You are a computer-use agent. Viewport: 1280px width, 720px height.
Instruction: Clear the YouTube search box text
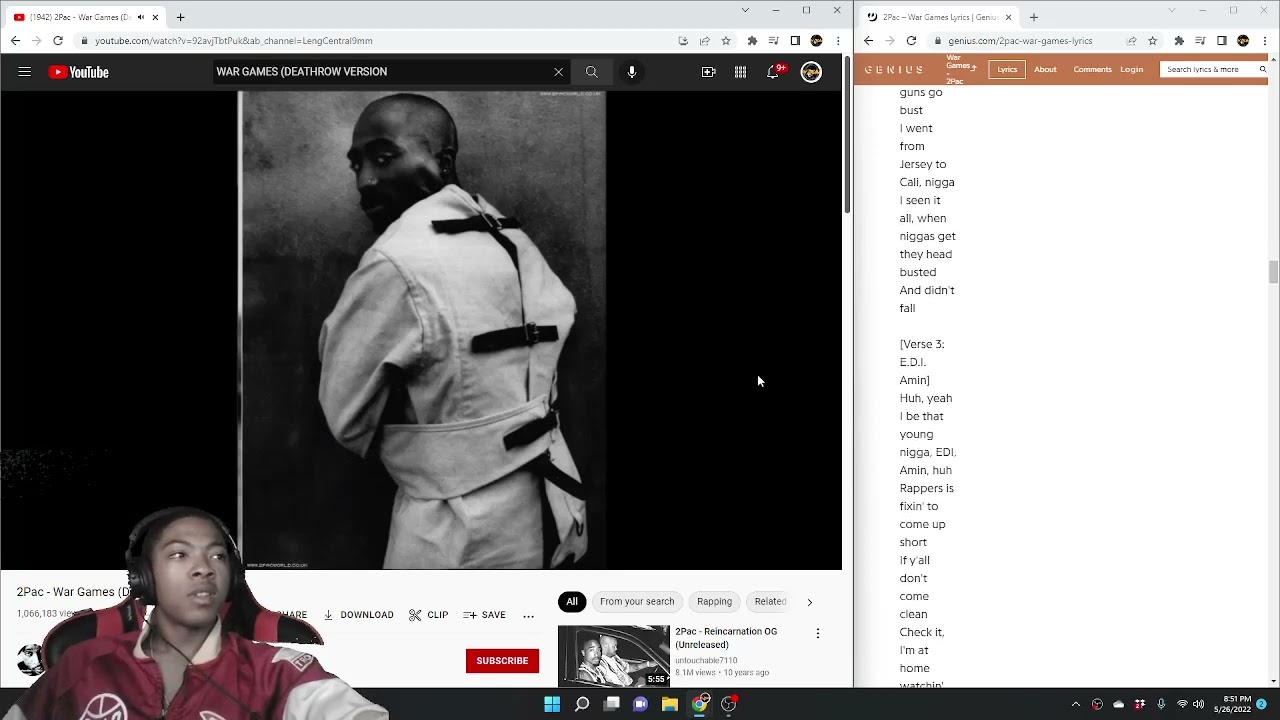pyautogui.click(x=558, y=72)
